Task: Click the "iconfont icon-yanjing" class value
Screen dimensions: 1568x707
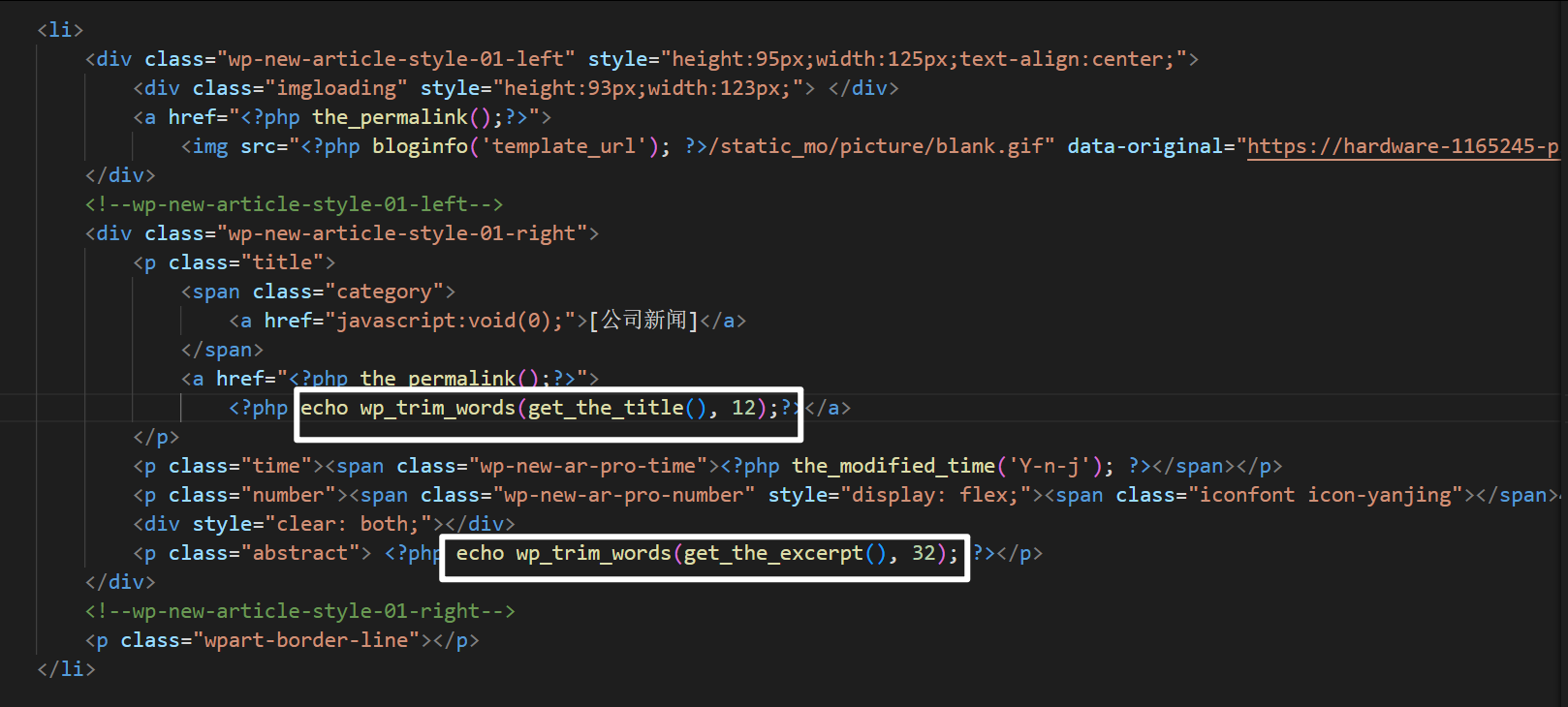Action: 1327,495
